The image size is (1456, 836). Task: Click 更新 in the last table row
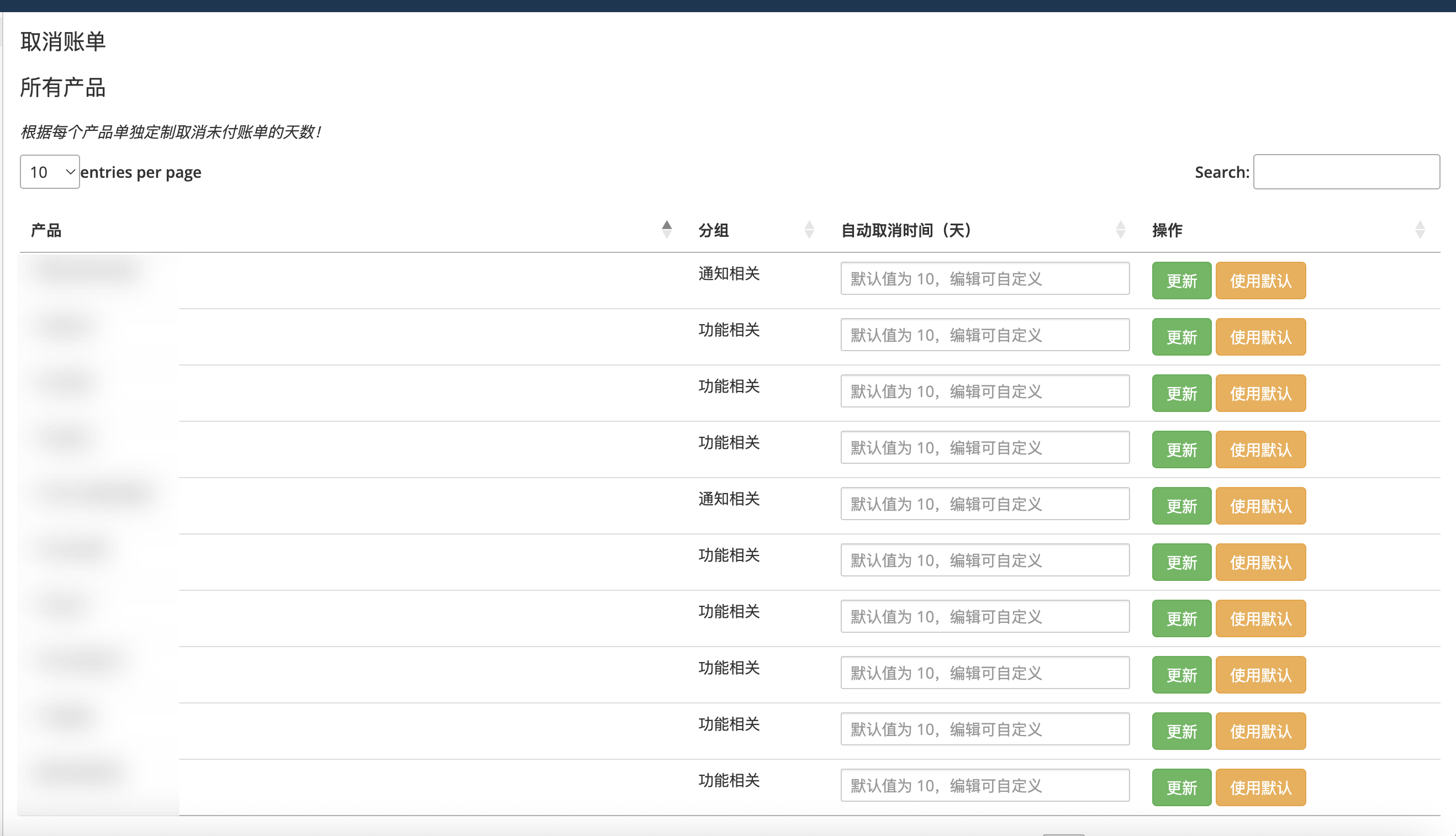1181,787
